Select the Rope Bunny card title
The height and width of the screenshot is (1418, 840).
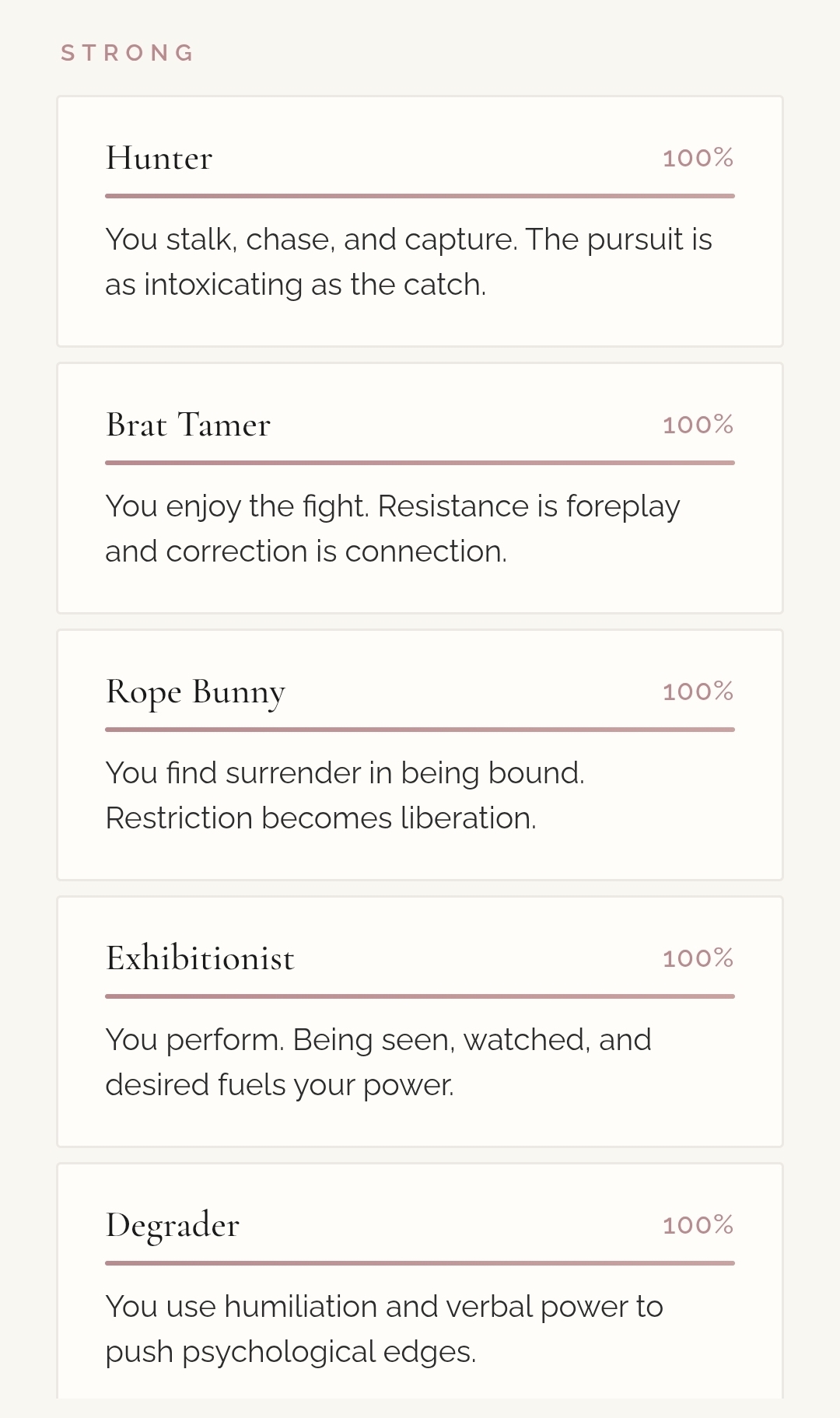coord(195,692)
